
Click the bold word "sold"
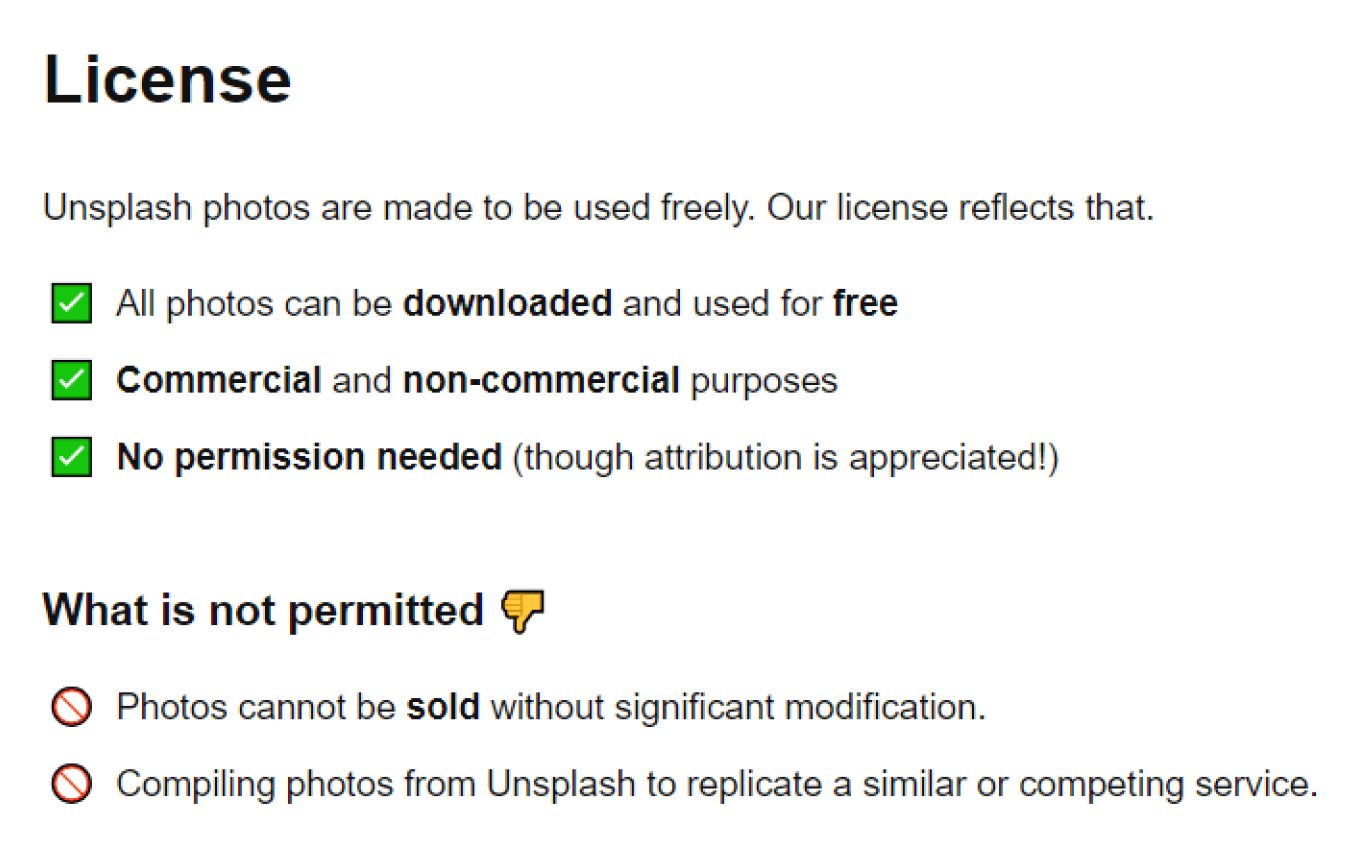443,707
